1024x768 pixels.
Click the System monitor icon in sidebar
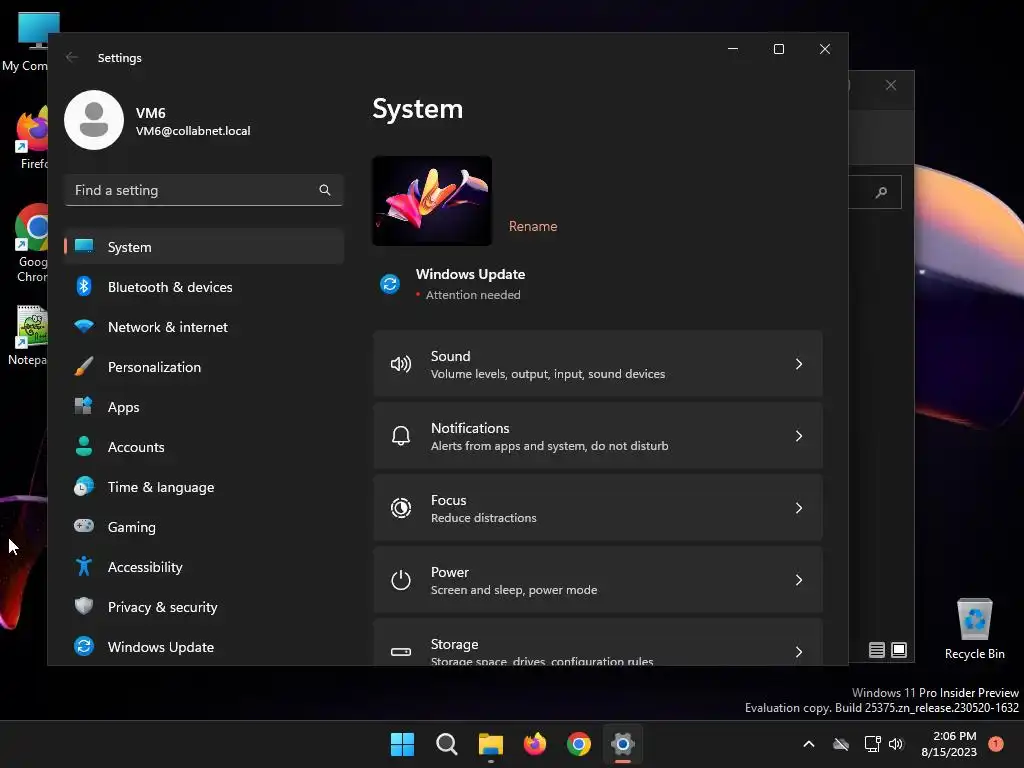click(x=84, y=246)
